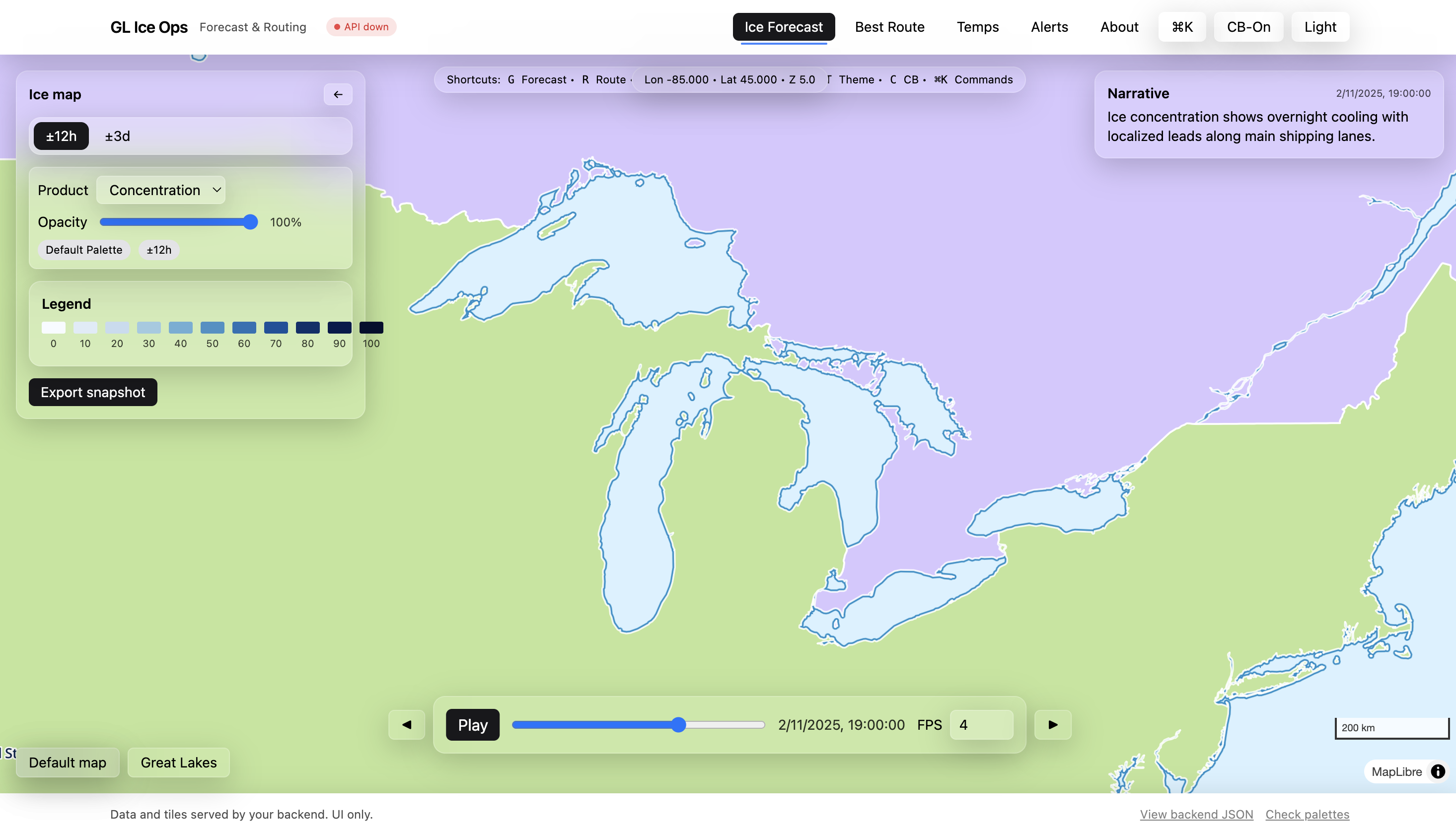Image resolution: width=1456 pixels, height=834 pixels.
Task: Open command palette with ⌘K button
Action: click(x=1181, y=27)
